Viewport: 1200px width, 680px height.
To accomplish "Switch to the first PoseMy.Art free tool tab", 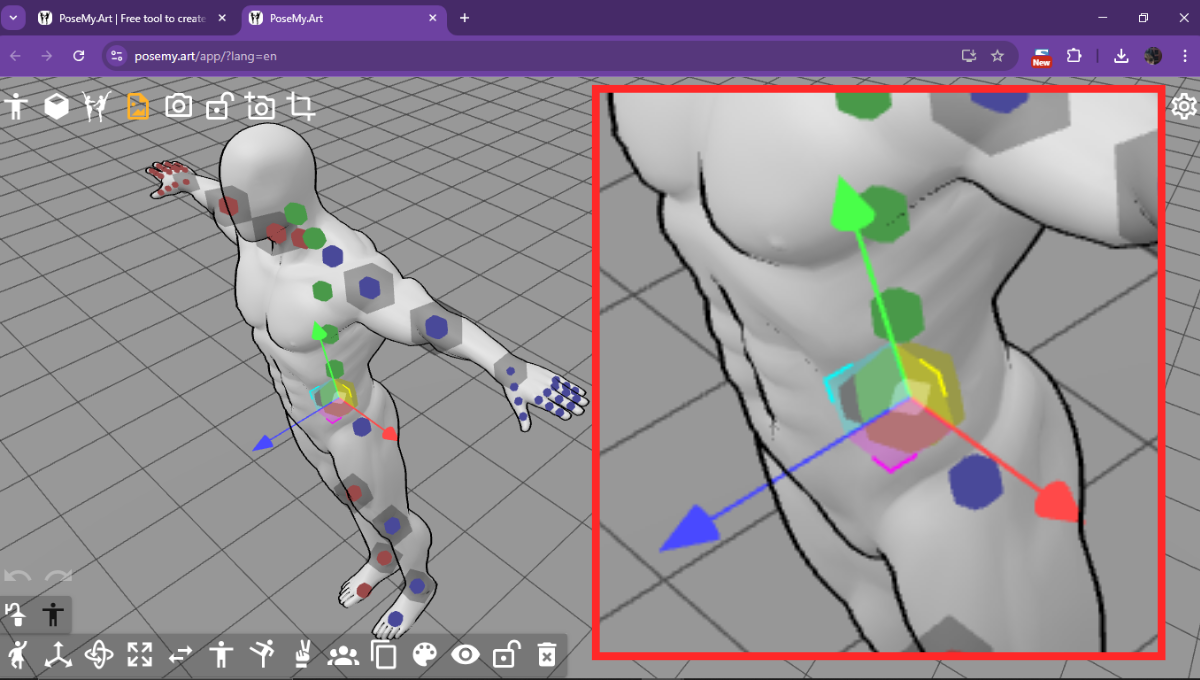I will coord(130,18).
